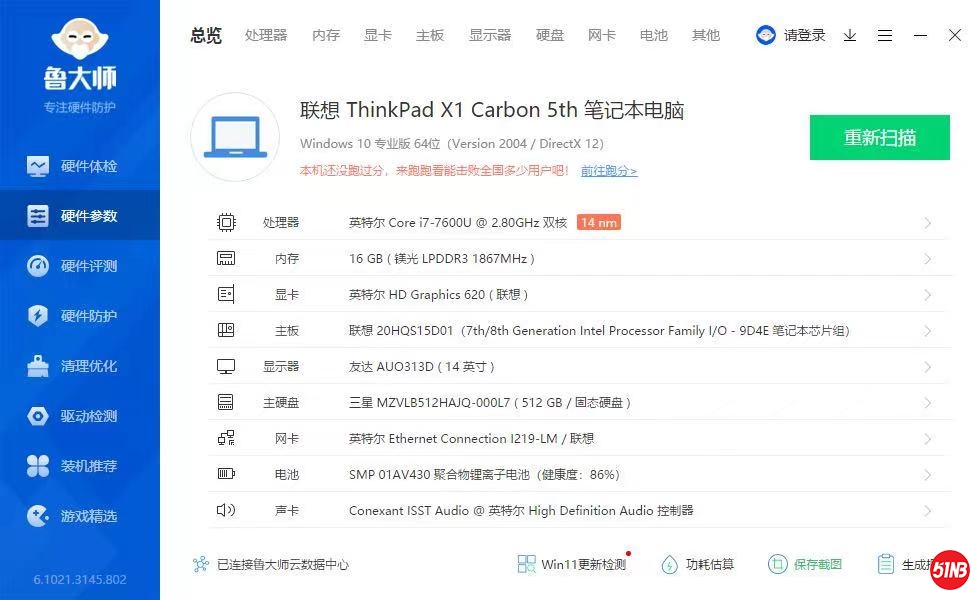Select 硬件评测 gauge icon in sidebar
Screen dimensions: 980x600
coord(38,266)
